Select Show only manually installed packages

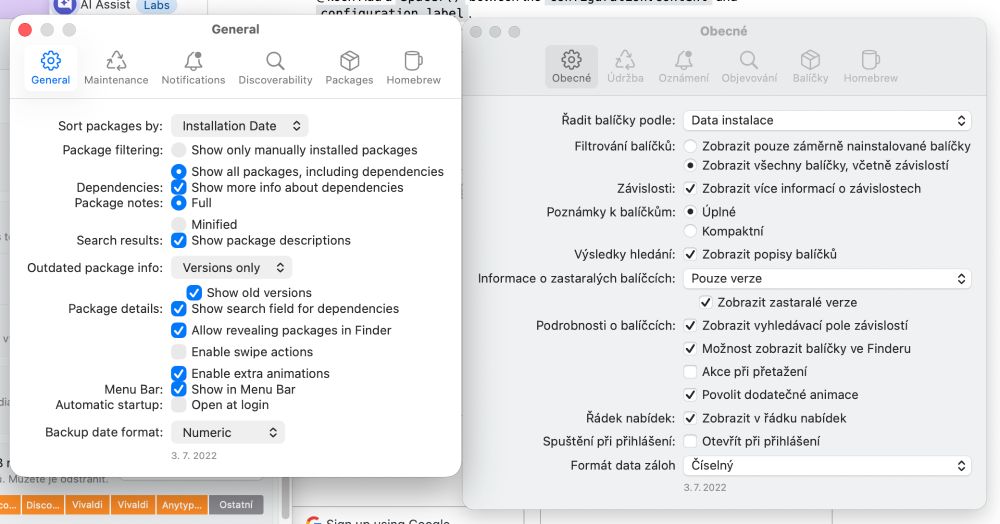179,150
